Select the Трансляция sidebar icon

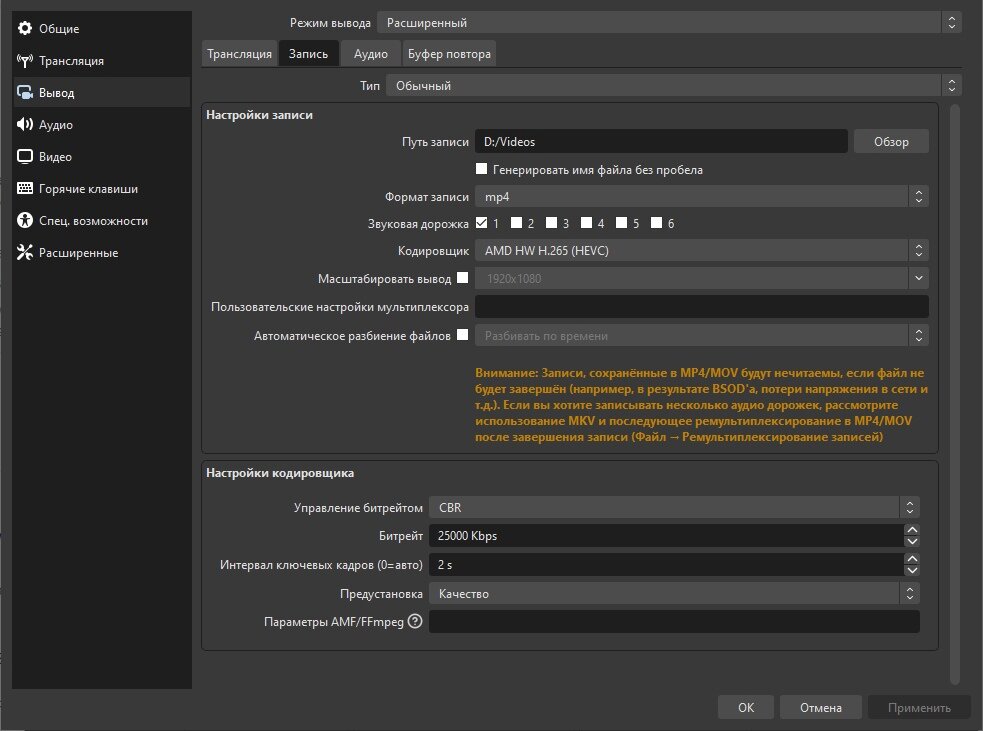point(24,61)
